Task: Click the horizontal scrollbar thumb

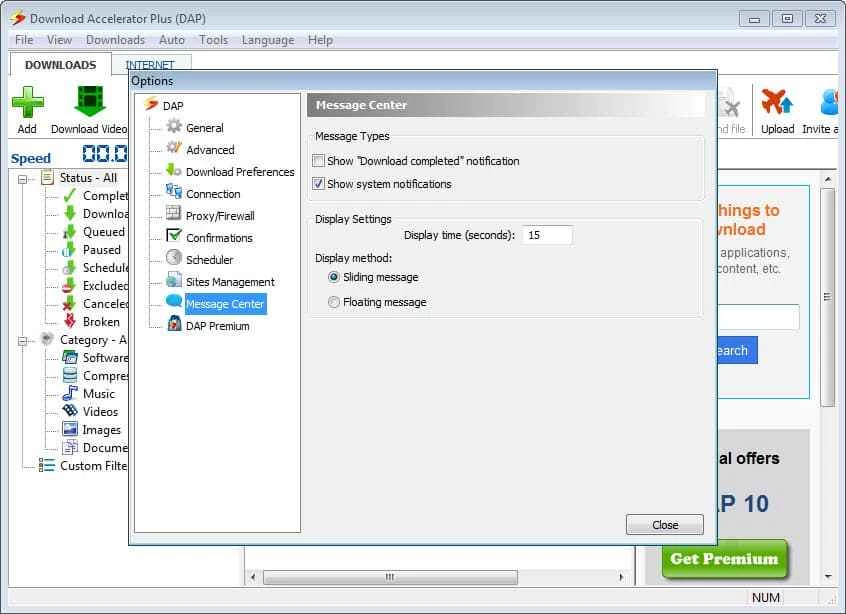Action: pyautogui.click(x=390, y=577)
